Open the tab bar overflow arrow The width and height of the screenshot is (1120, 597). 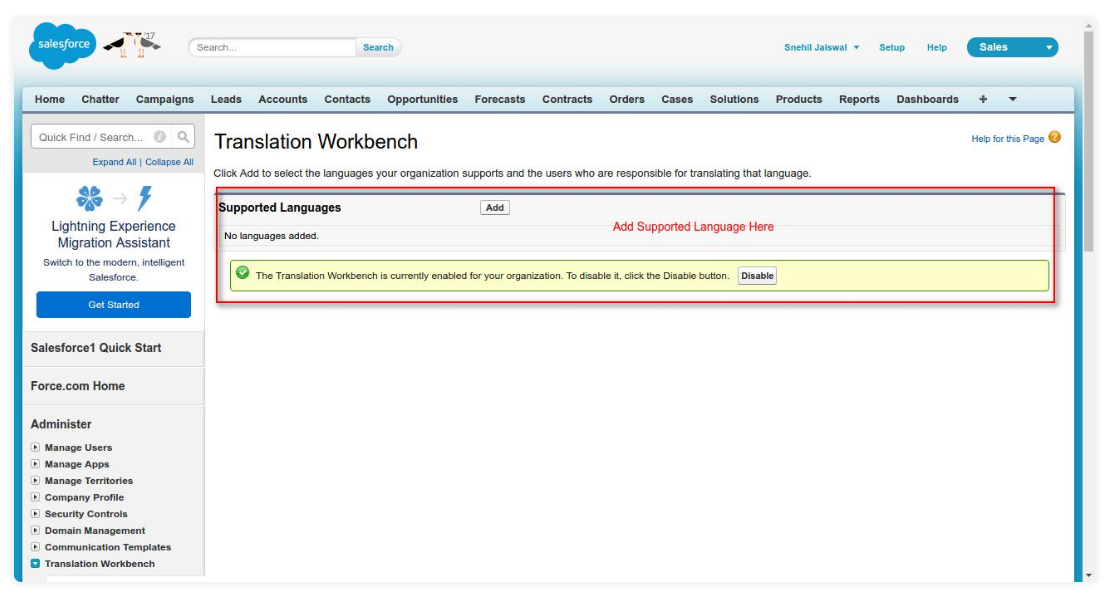coord(1012,99)
